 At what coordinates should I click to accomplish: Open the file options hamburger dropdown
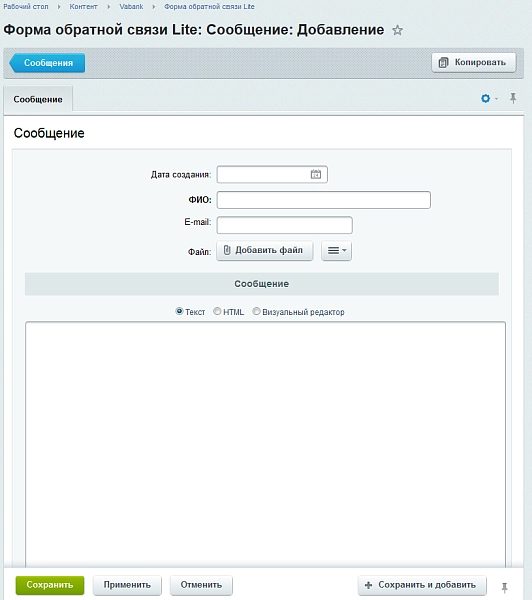pyautogui.click(x=336, y=251)
